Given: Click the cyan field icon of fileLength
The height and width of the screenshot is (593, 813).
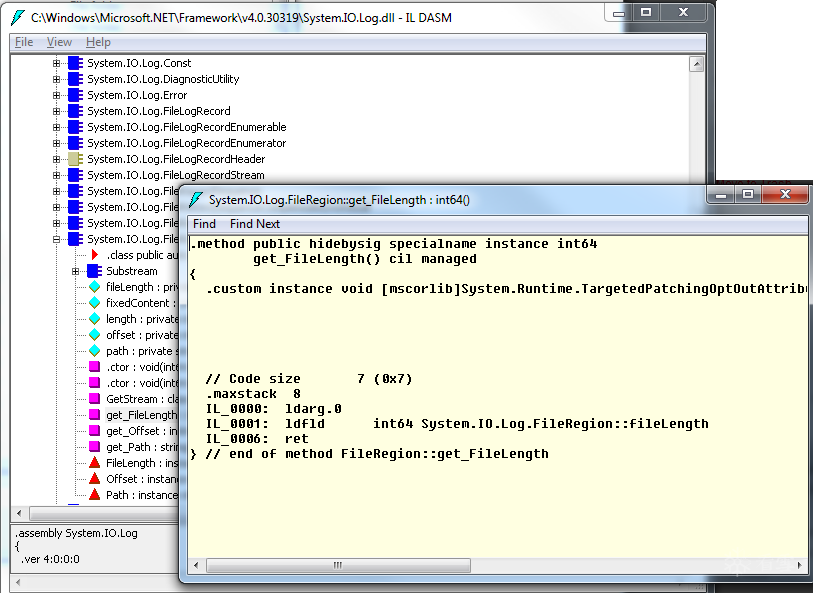Looking at the screenshot, I should click(x=94, y=287).
